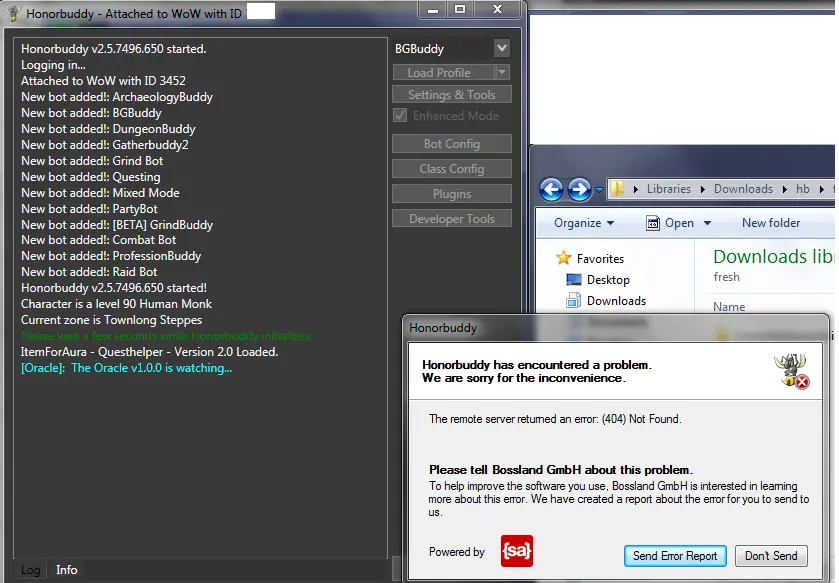This screenshot has width=839, height=583.
Task: Select Desktop under Favorites
Action: coord(608,280)
